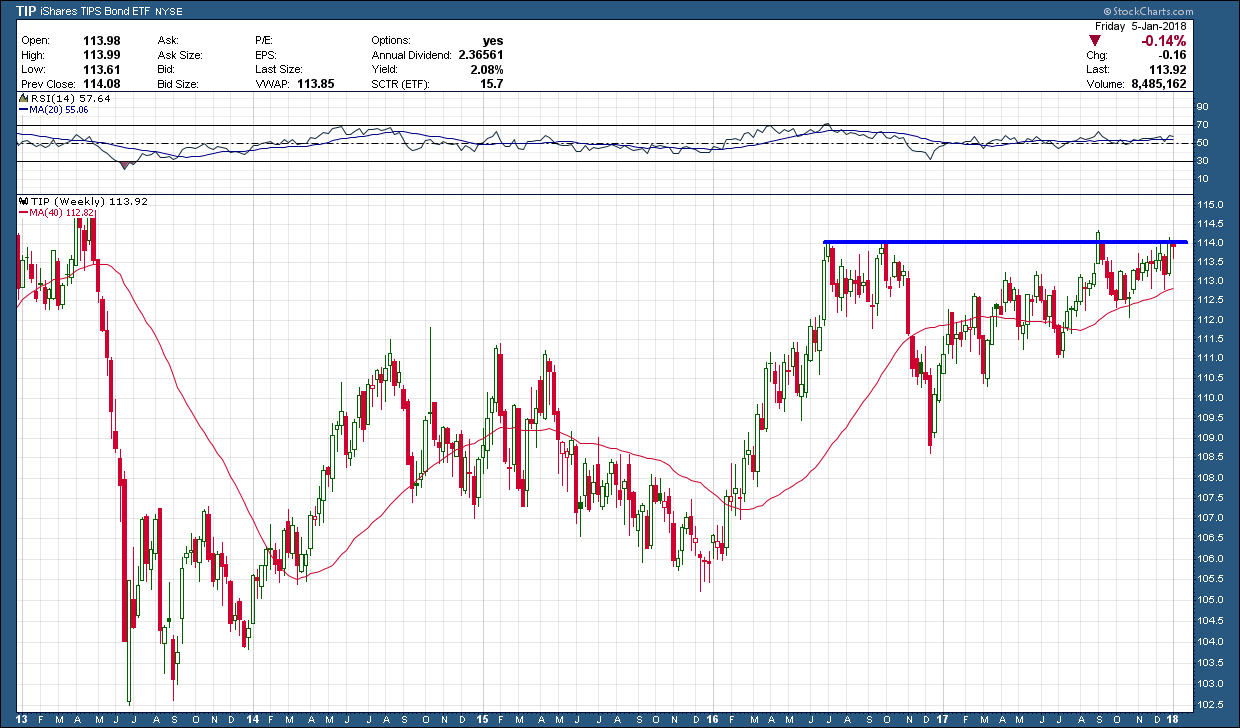Click the P/E label
This screenshot has width=1240, height=728.
[266, 41]
